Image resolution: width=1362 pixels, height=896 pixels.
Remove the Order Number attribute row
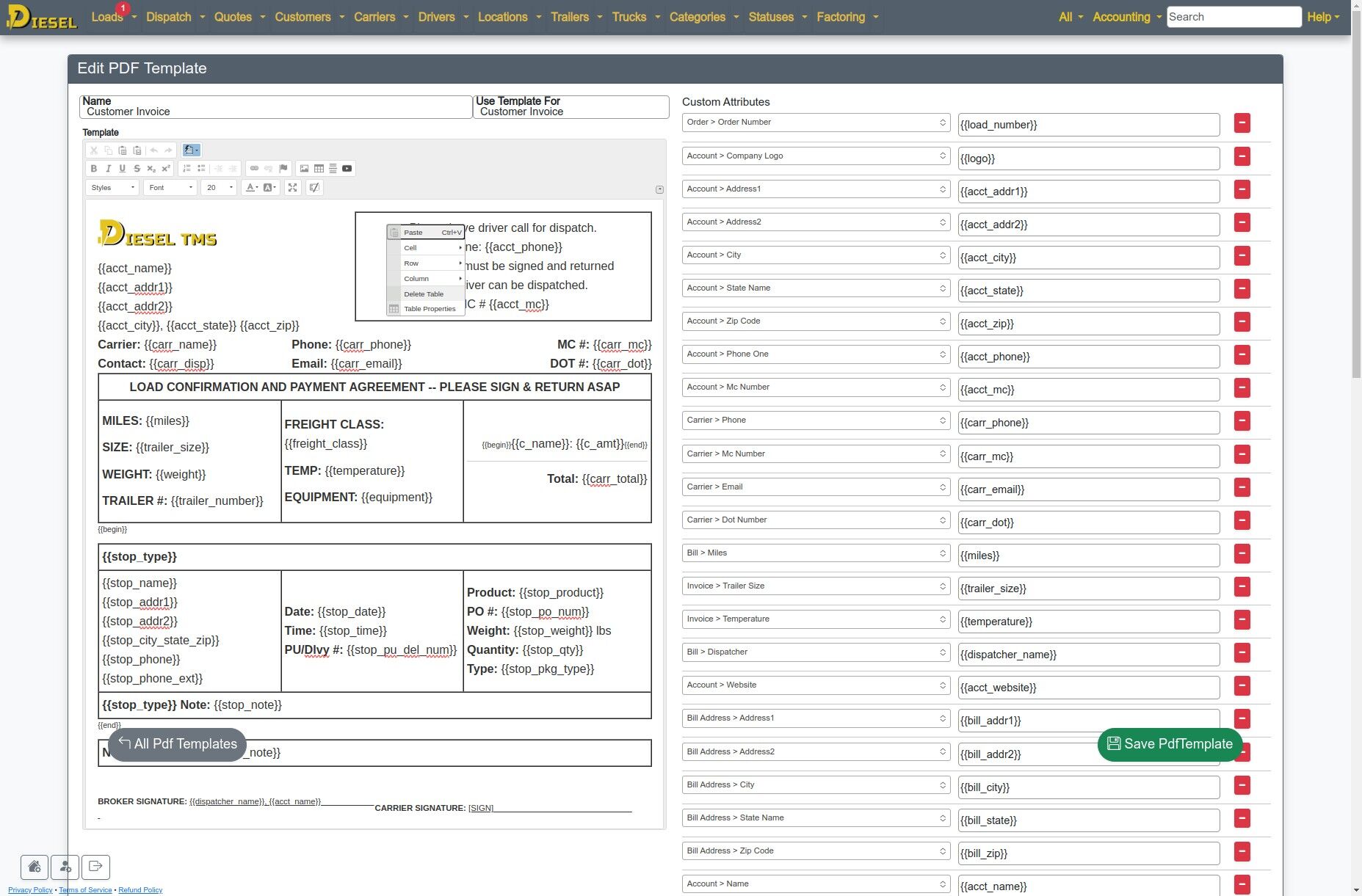[x=1242, y=123]
